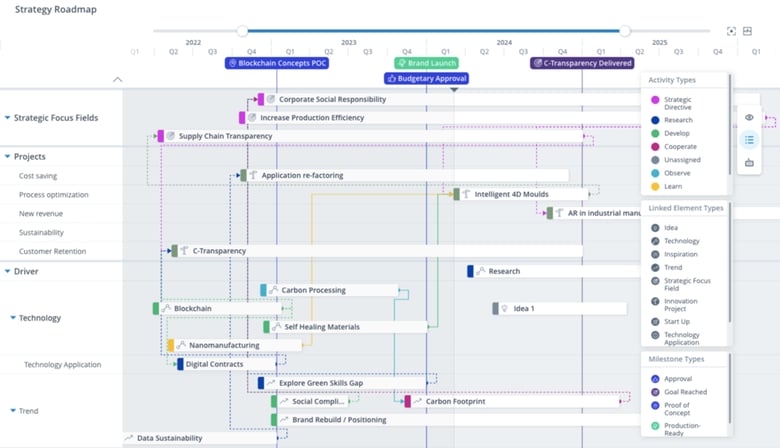This screenshot has width=780, height=448.
Task: Select the Budgetary Approval milestone
Action: tap(426, 79)
